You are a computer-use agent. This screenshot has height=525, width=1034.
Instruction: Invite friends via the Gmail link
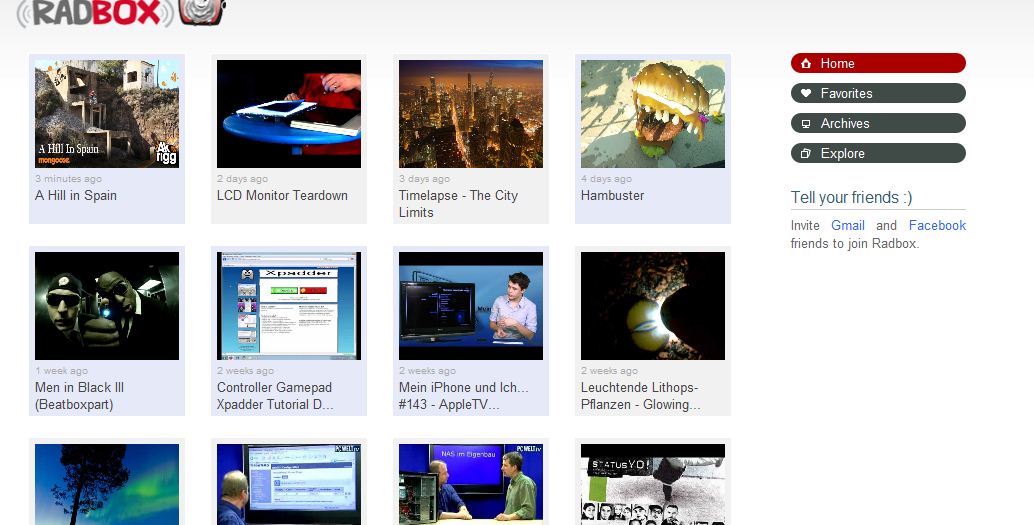[x=847, y=225]
